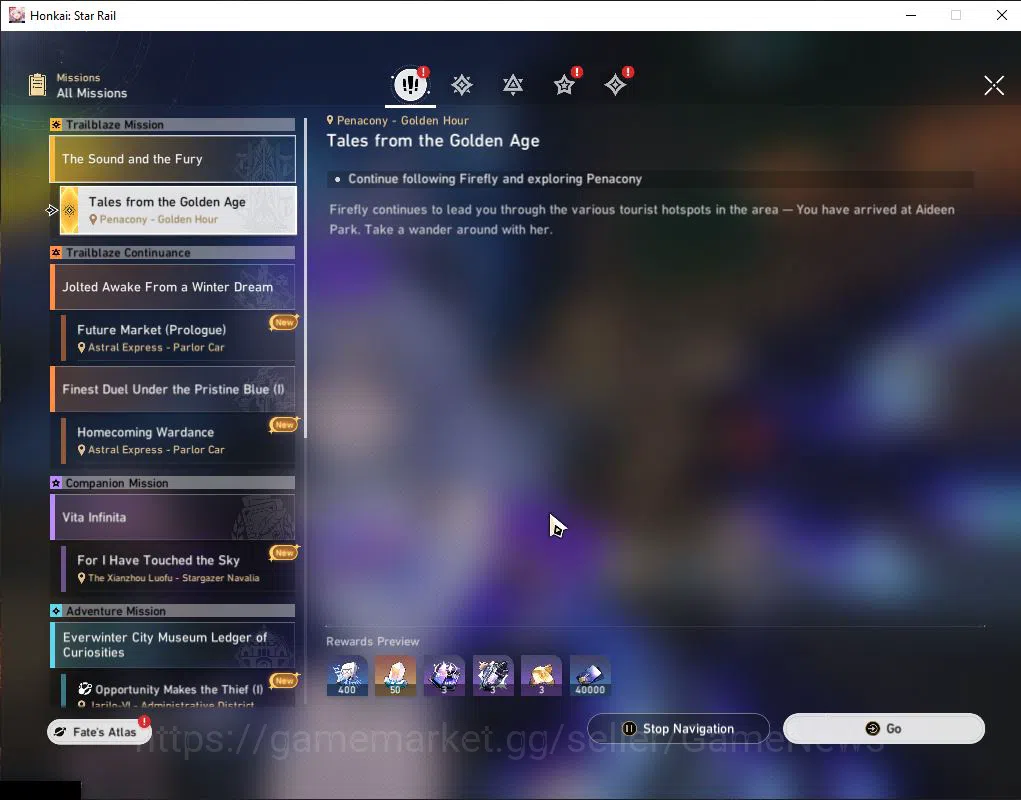View the 50 Stellar Jade reward
The image size is (1021, 800).
point(395,676)
